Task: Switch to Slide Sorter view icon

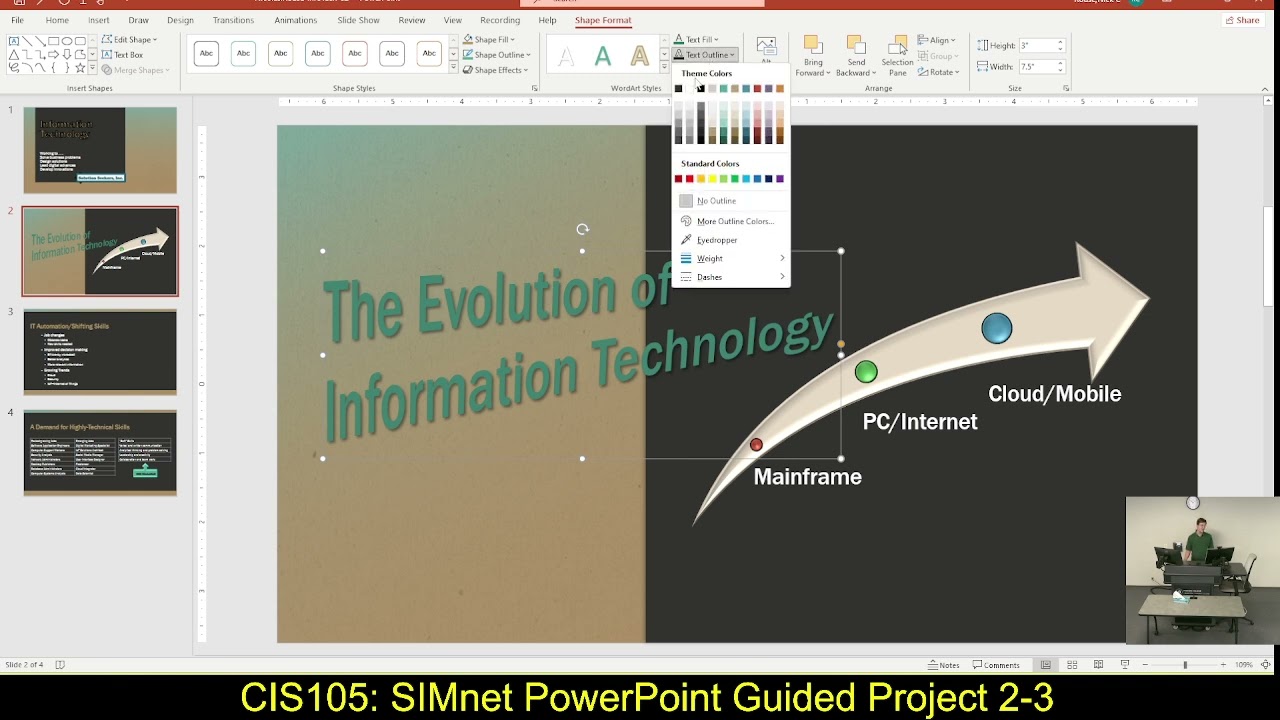Action: click(x=1072, y=665)
